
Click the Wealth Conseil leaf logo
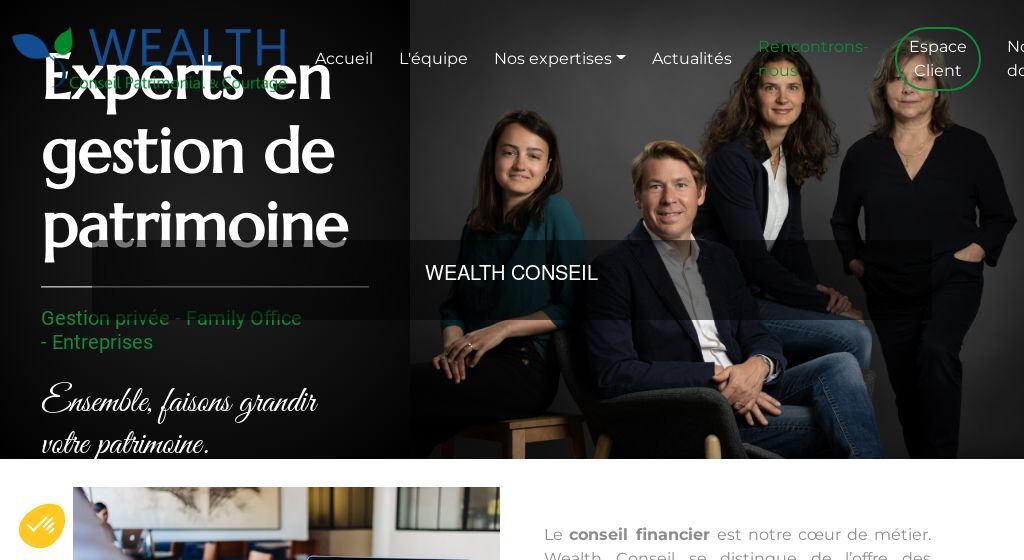coord(42,44)
